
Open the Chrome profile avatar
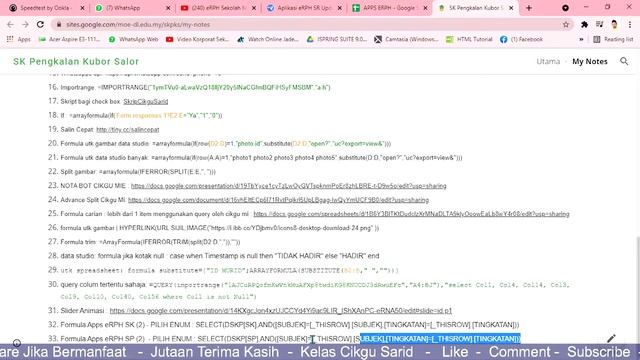point(614,24)
